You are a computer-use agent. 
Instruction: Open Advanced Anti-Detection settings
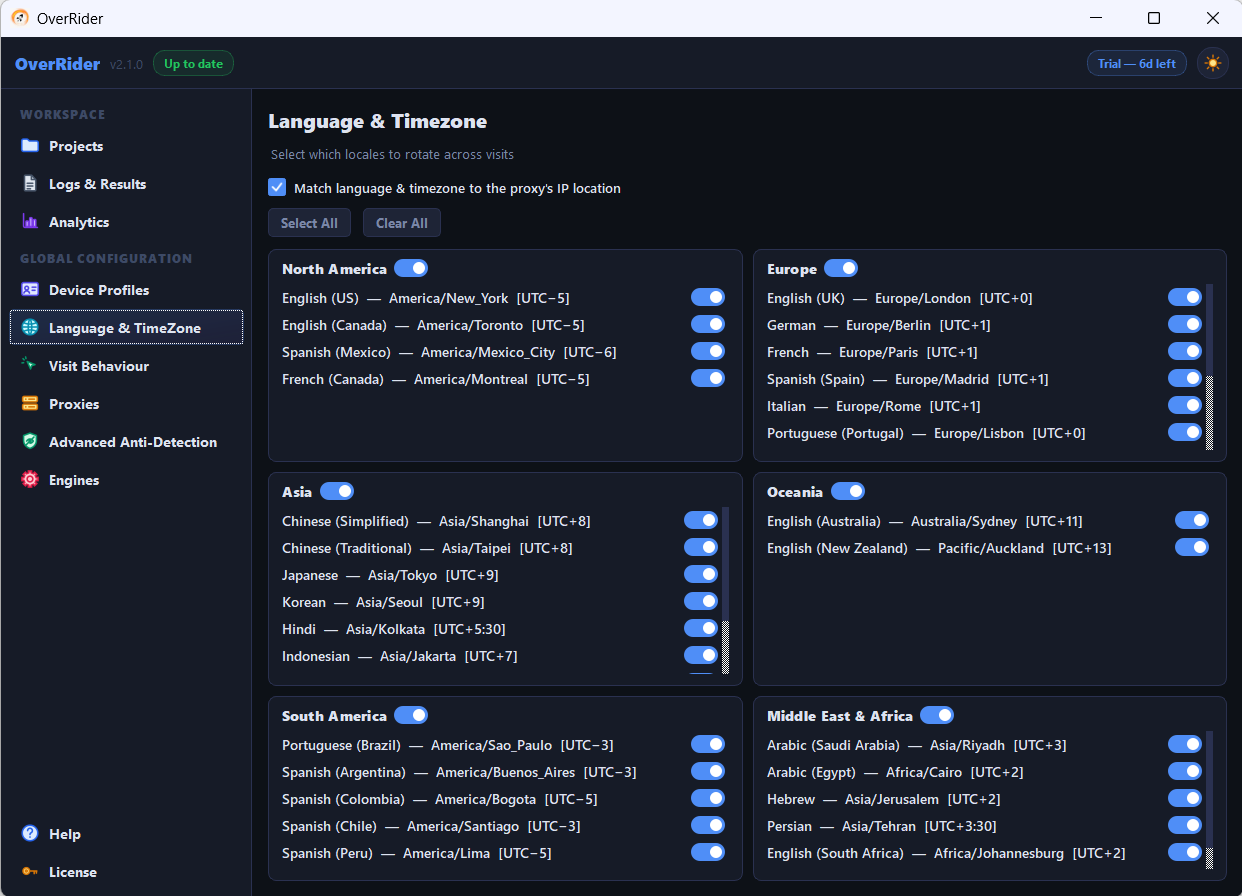[x=126, y=442]
